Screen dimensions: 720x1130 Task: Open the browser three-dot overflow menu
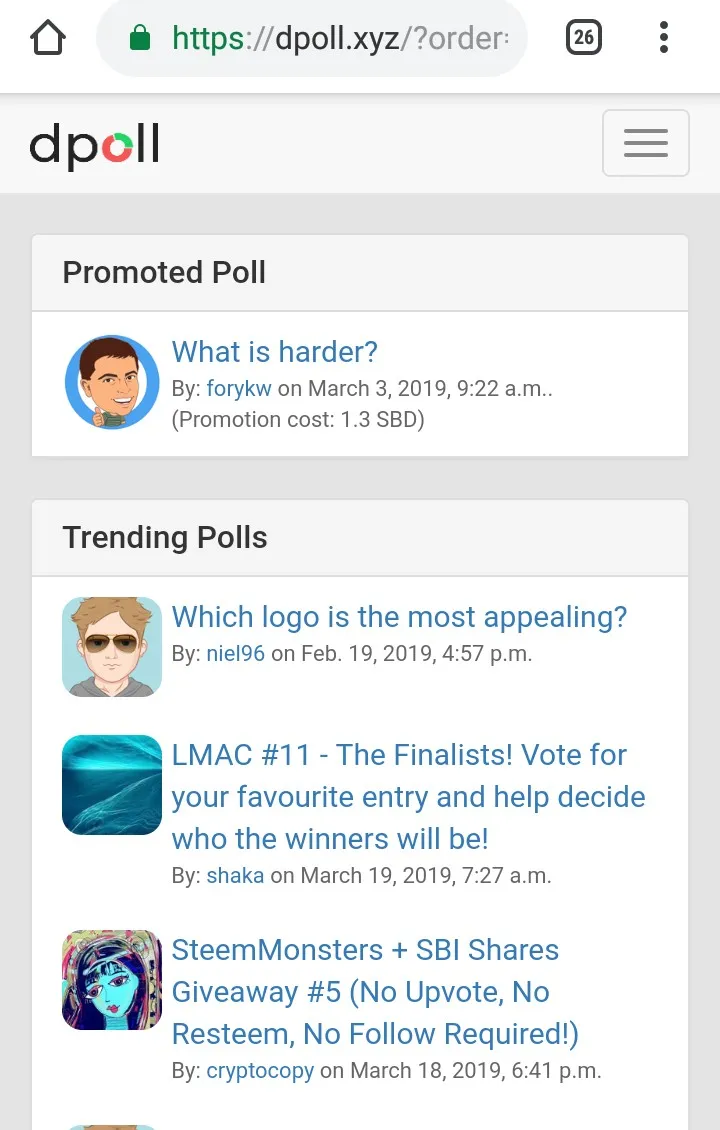(663, 39)
